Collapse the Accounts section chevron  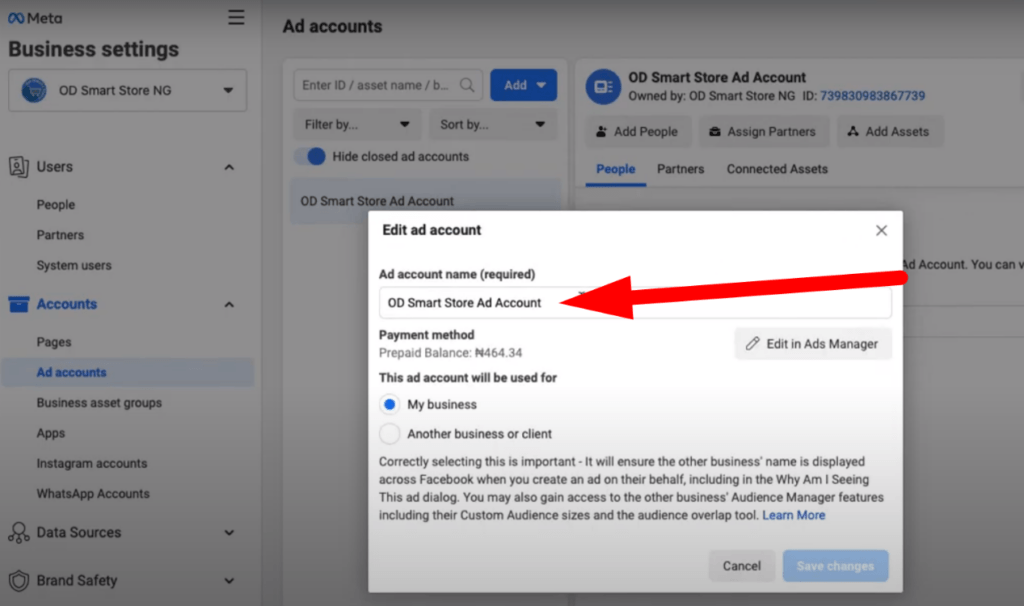click(x=229, y=304)
